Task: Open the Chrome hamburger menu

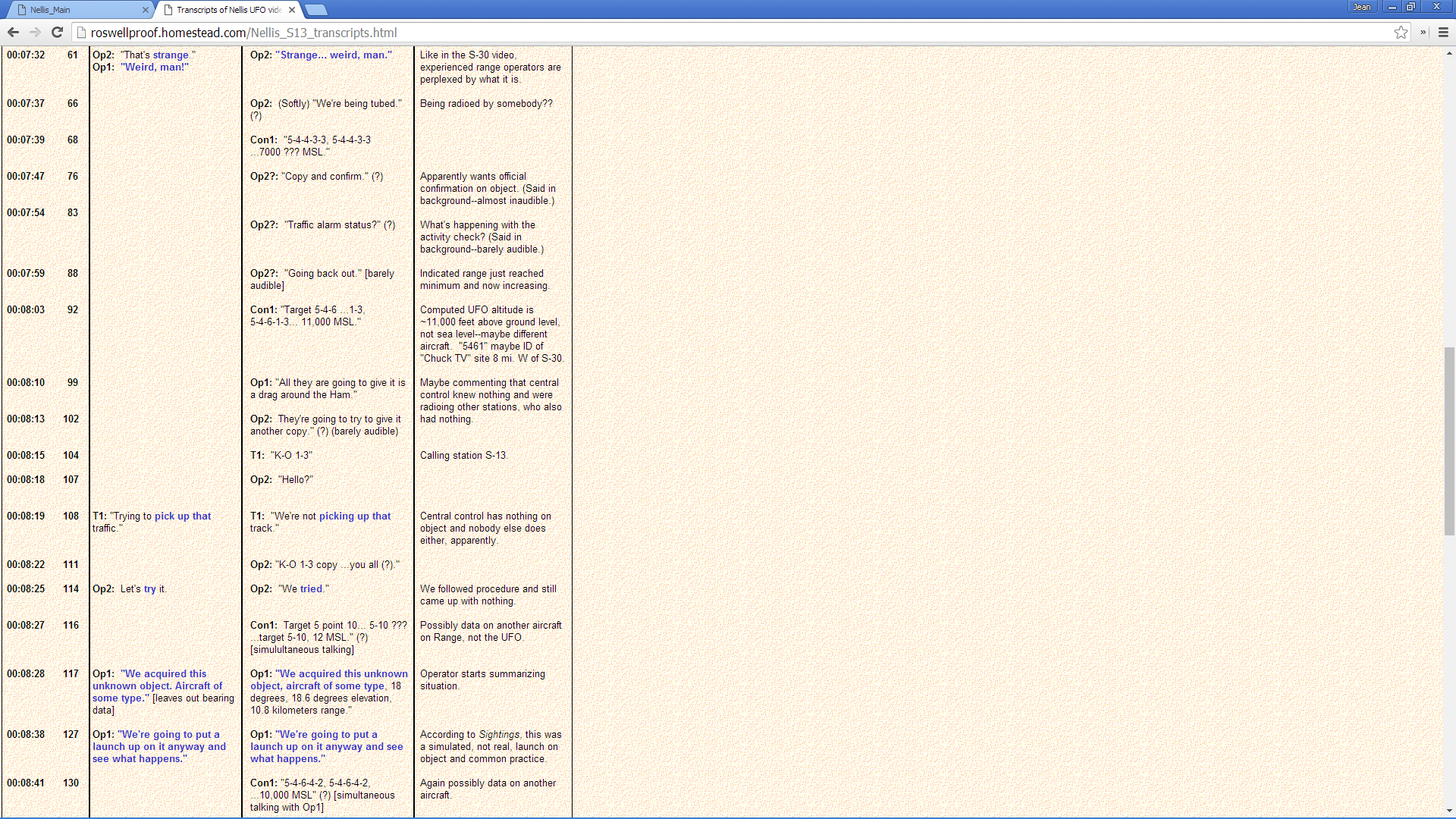Action: pos(1443,32)
